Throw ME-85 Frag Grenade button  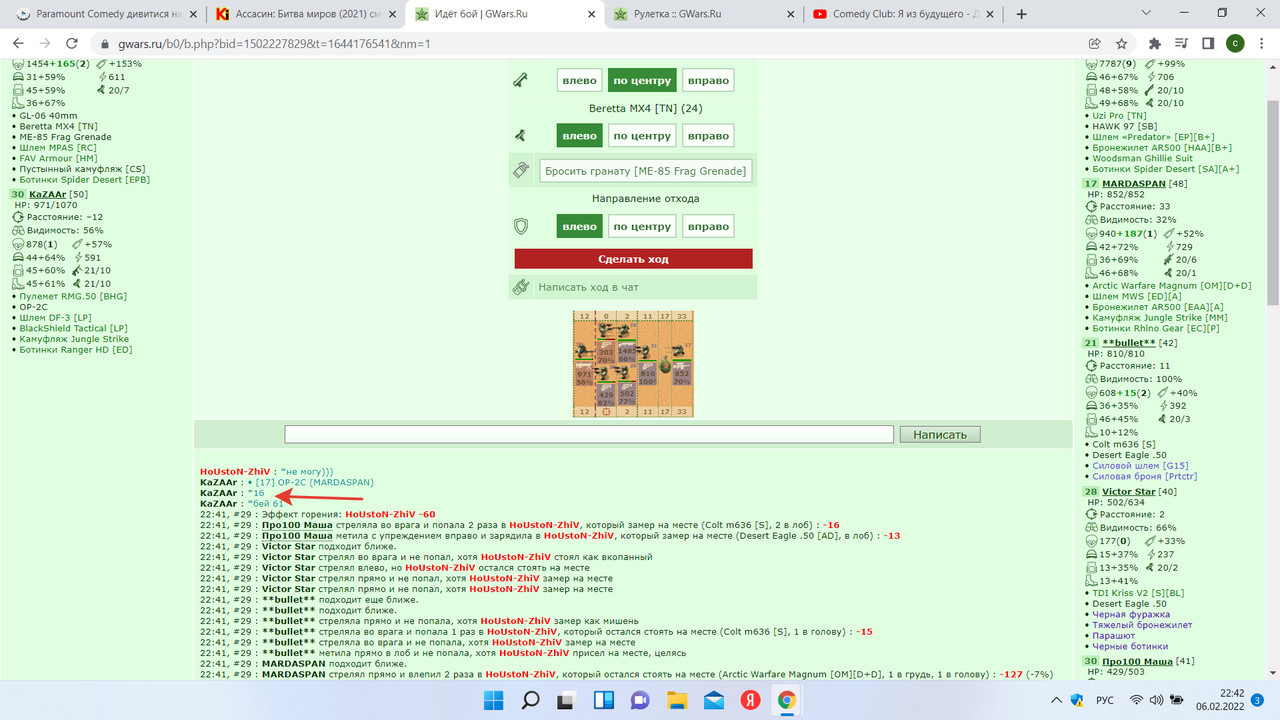[x=646, y=171]
